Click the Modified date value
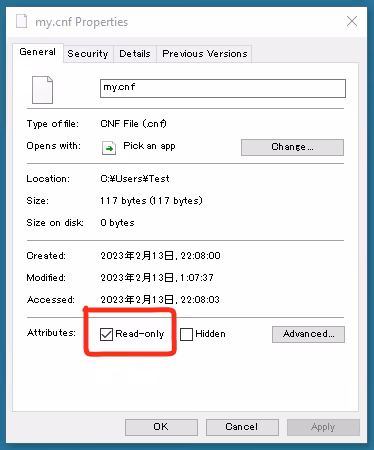 pos(157,278)
